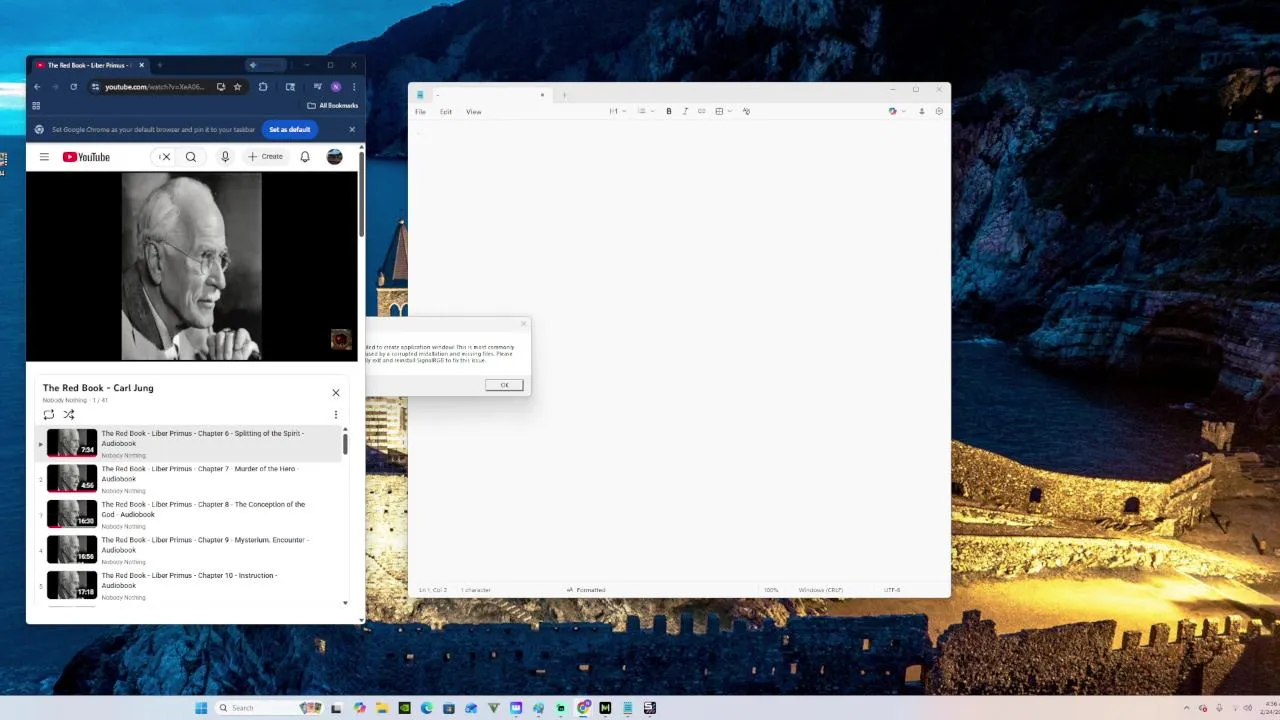The height and width of the screenshot is (720, 1280).
Task: Clear the YouTube search box text
Action: coord(166,157)
